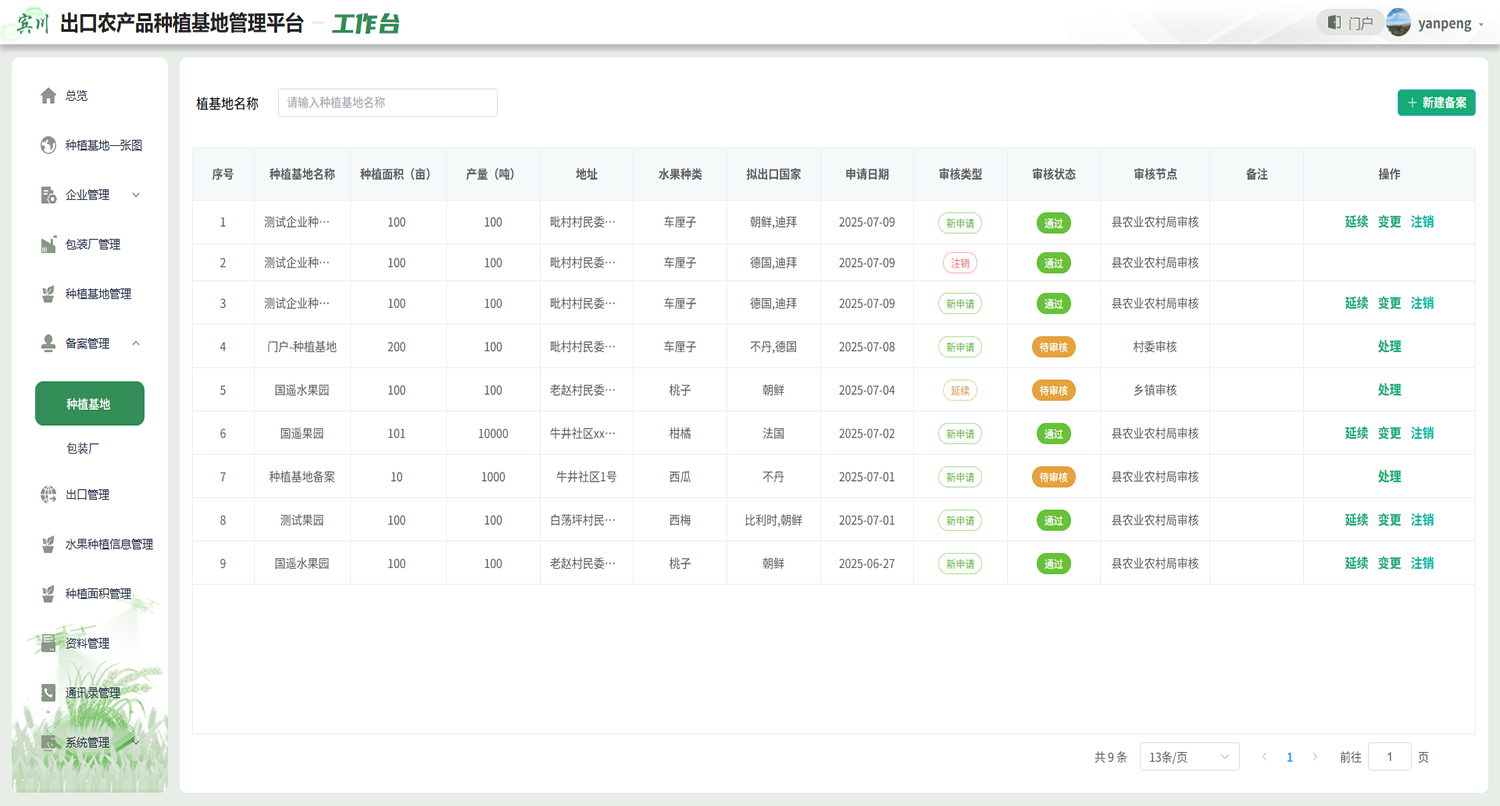Select the 水果种植信息管理 menu item

click(x=109, y=544)
